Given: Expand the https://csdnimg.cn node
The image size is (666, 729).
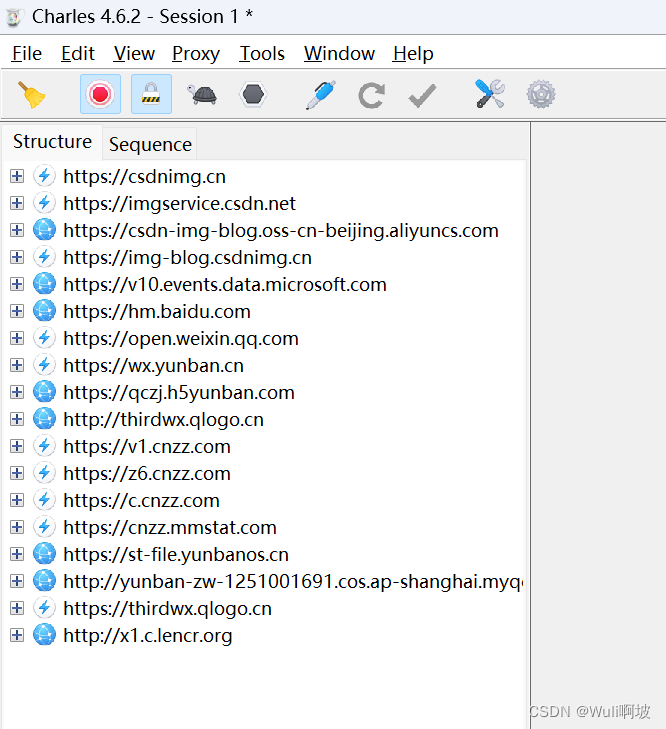Looking at the screenshot, I should [17, 176].
